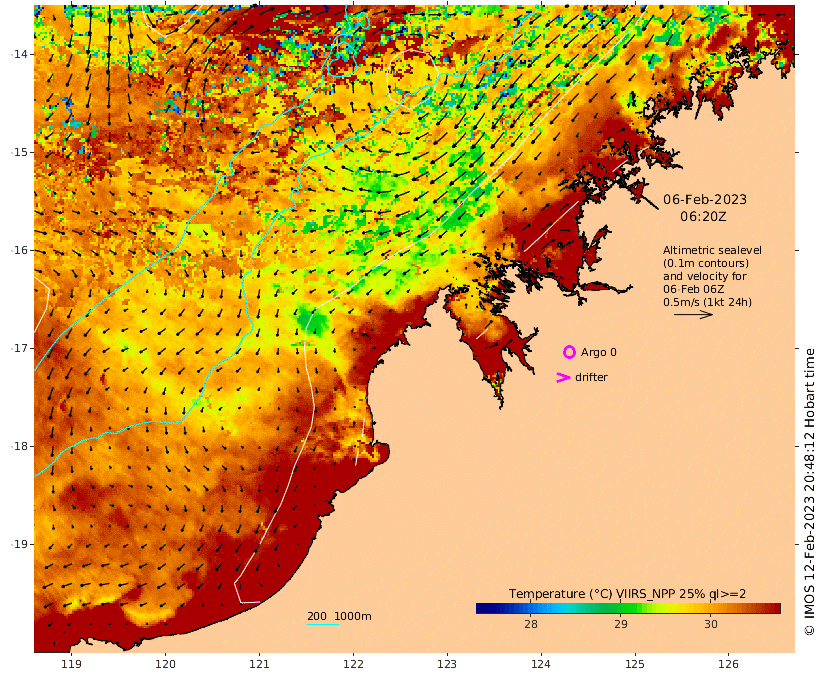Click the -15 latitude axis label

(20, 152)
